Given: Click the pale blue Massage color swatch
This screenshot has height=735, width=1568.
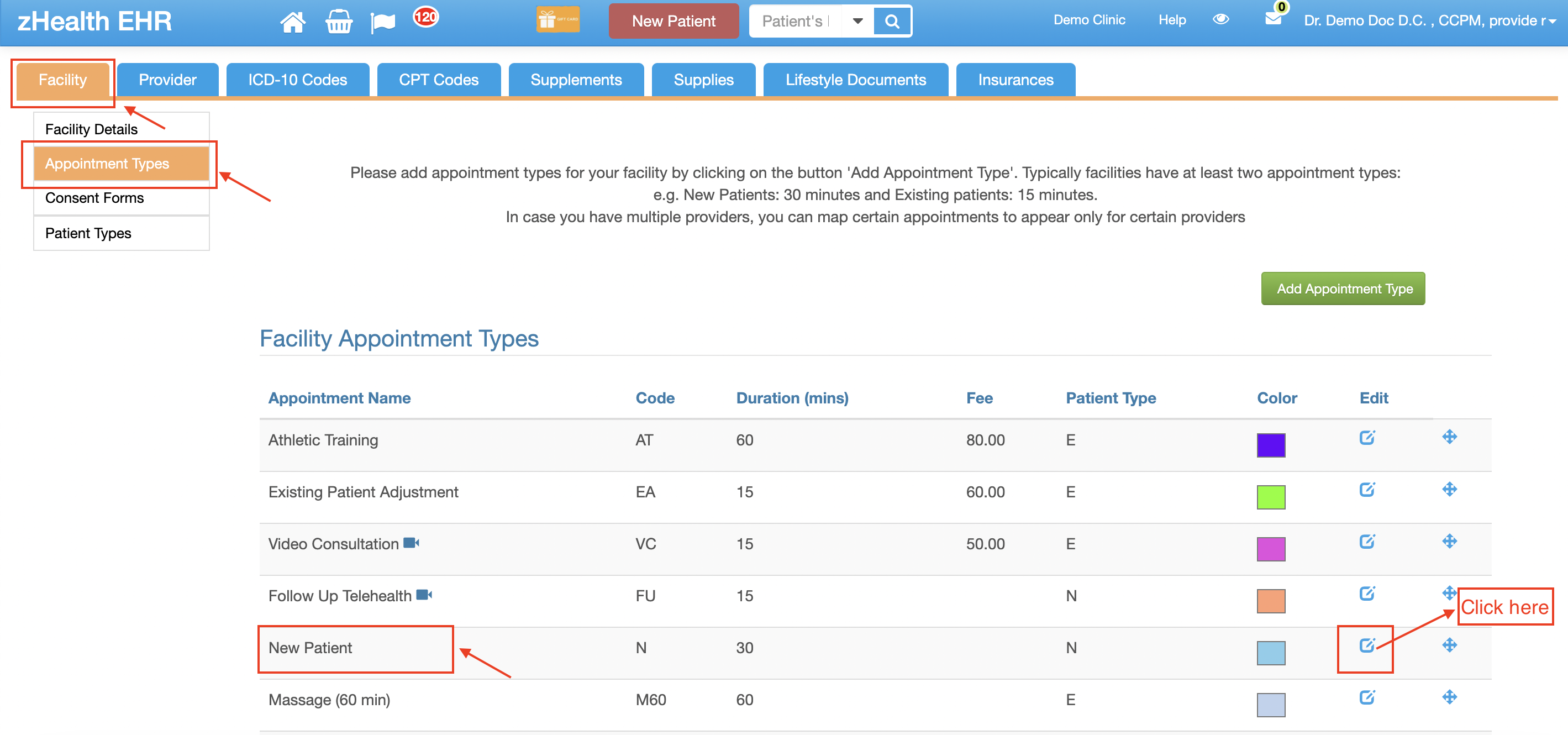Looking at the screenshot, I should 1271,705.
